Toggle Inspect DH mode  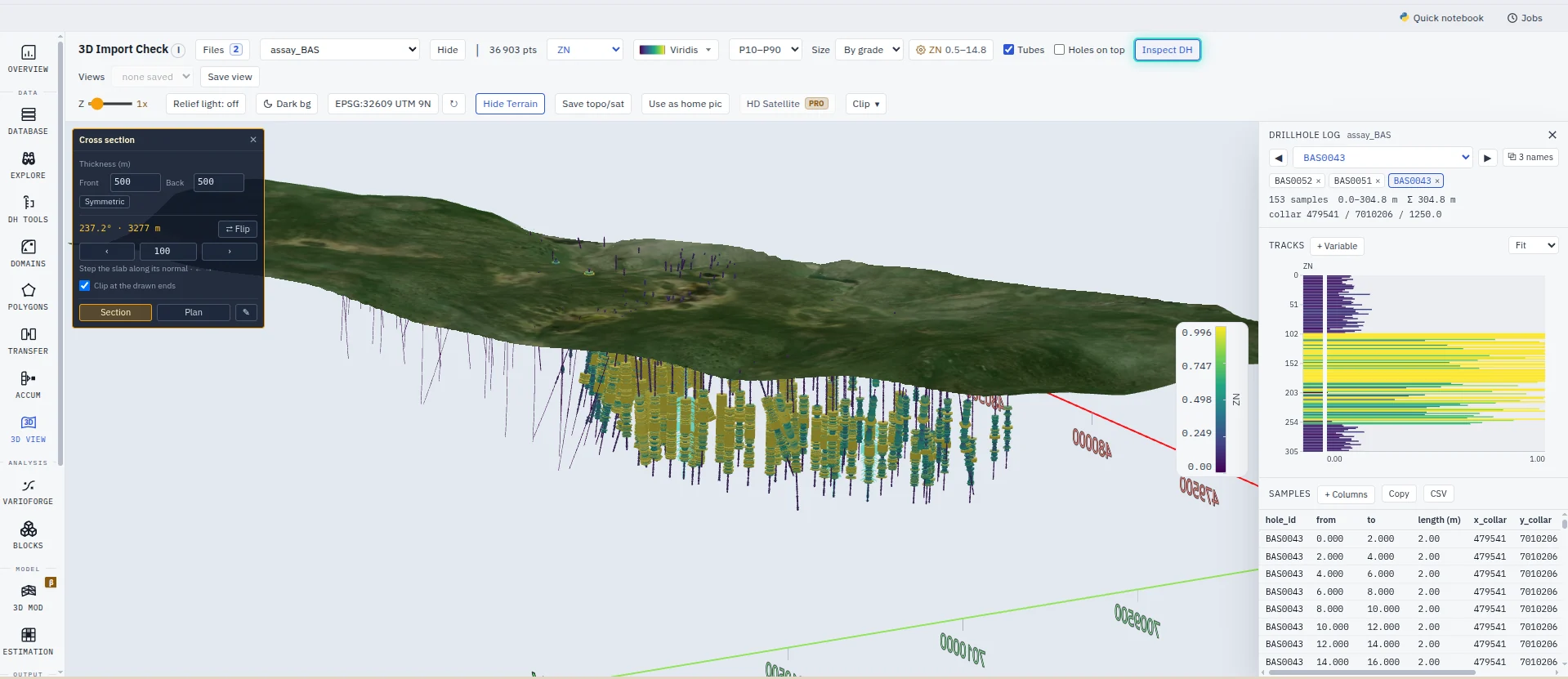pyautogui.click(x=1167, y=50)
